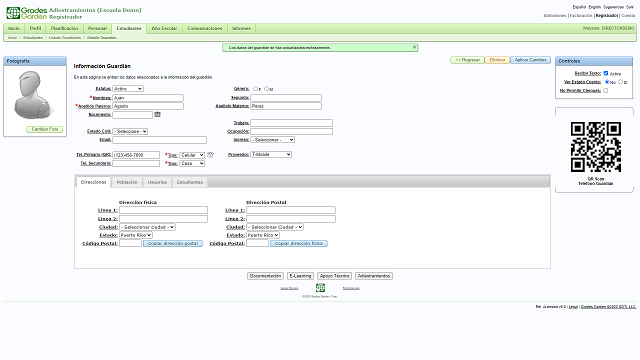Open the Ingreso dropdown

point(273,140)
